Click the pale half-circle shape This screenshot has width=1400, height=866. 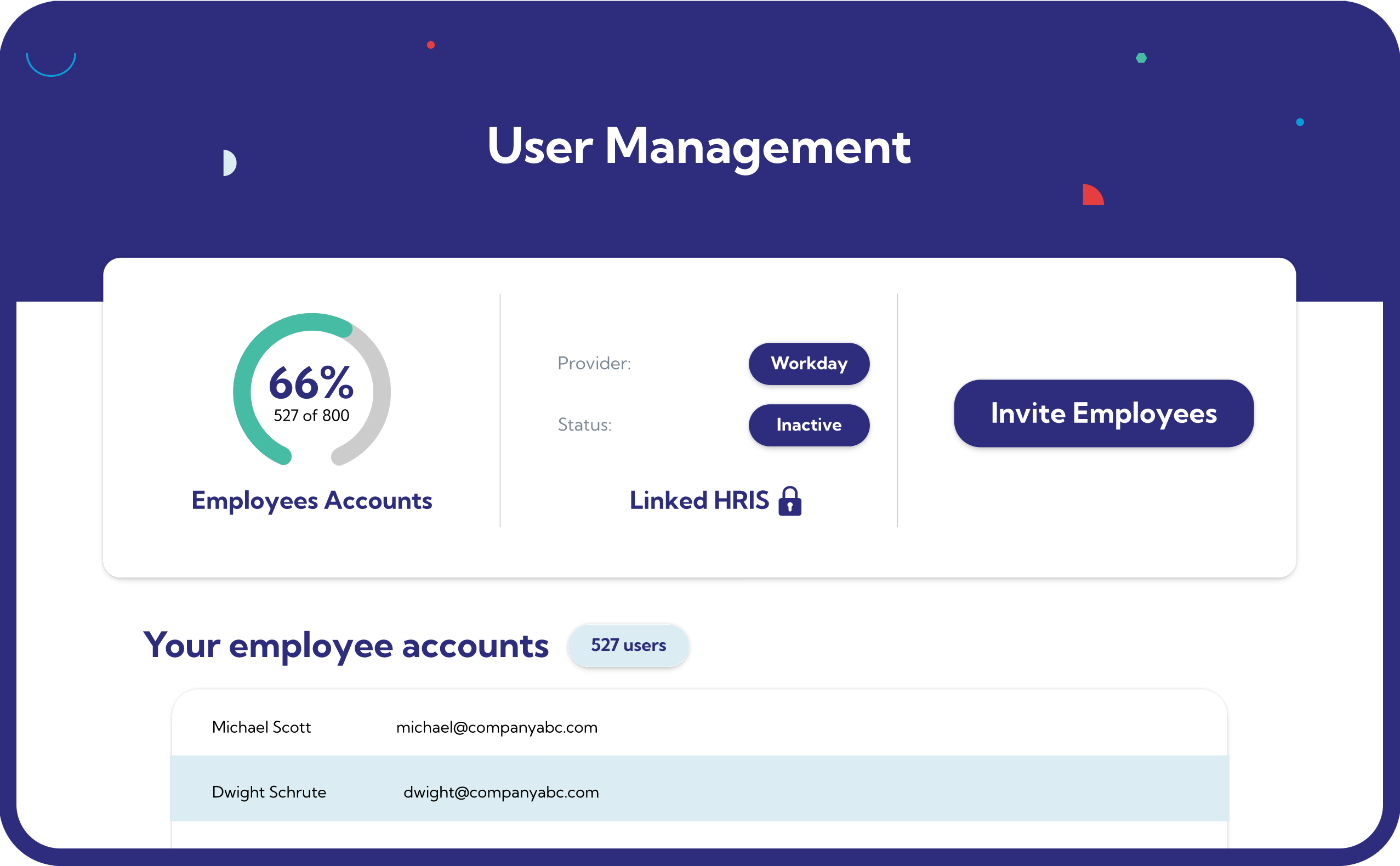(x=229, y=163)
